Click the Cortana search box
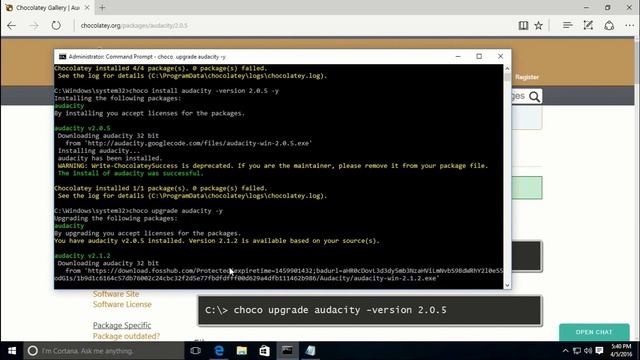The image size is (640, 360). tap(104, 351)
